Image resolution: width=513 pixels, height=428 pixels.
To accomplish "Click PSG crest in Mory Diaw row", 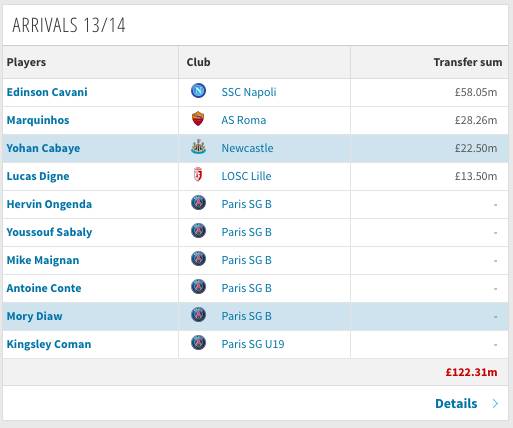I will pos(198,315).
